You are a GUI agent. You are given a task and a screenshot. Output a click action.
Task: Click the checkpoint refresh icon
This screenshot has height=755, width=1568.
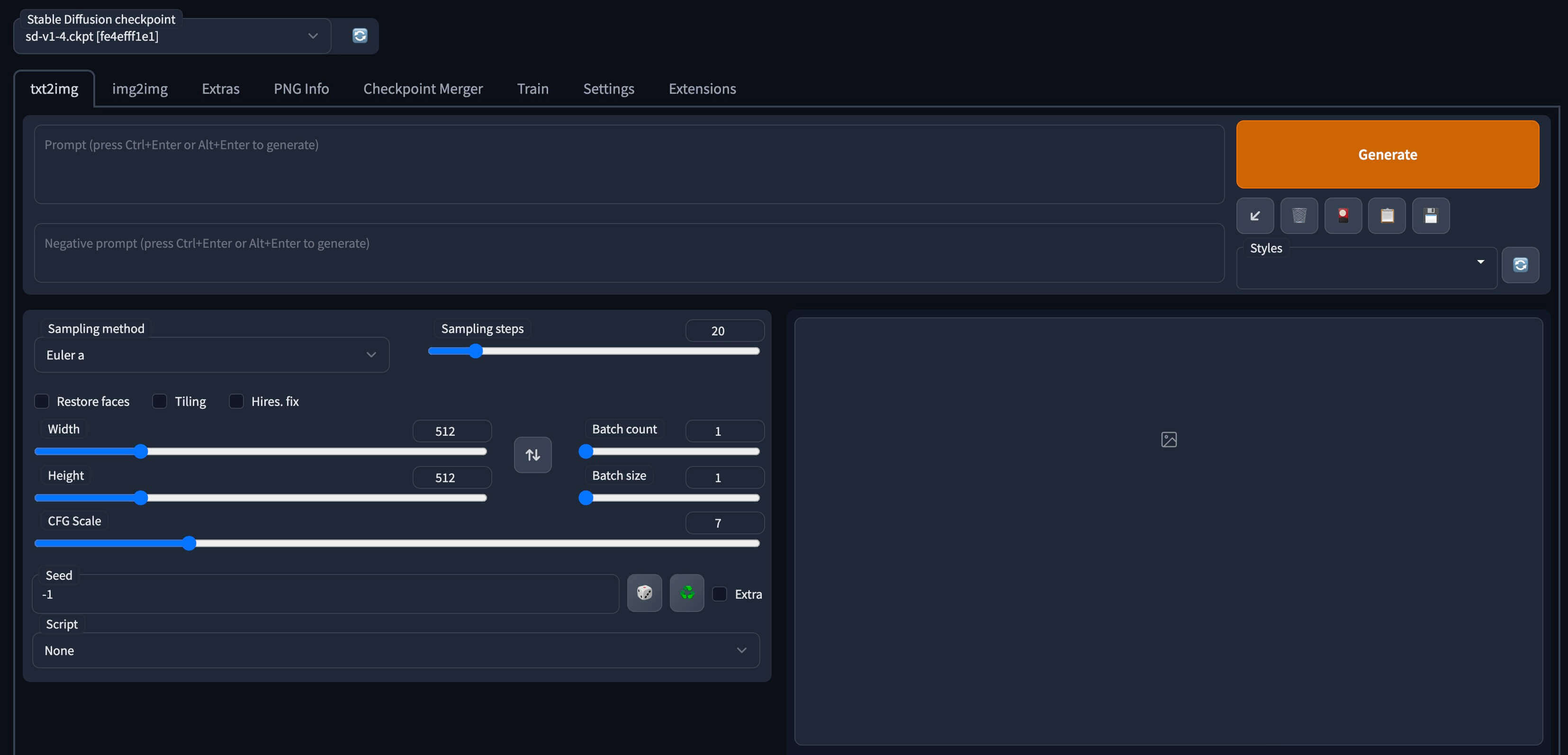(x=360, y=36)
